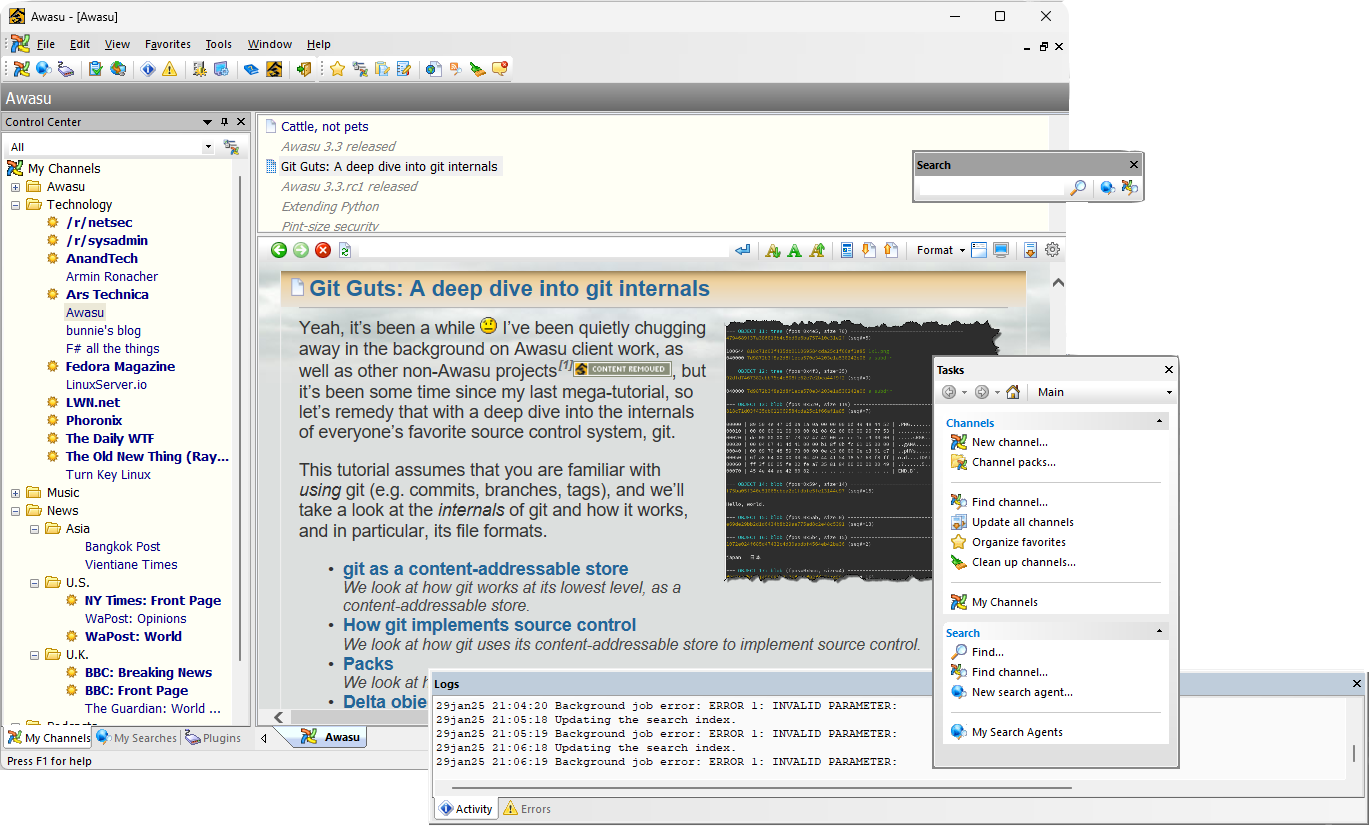Screen dimensions: 1370x826
Task: Expand the Music folder
Action: pyautogui.click(x=16, y=493)
